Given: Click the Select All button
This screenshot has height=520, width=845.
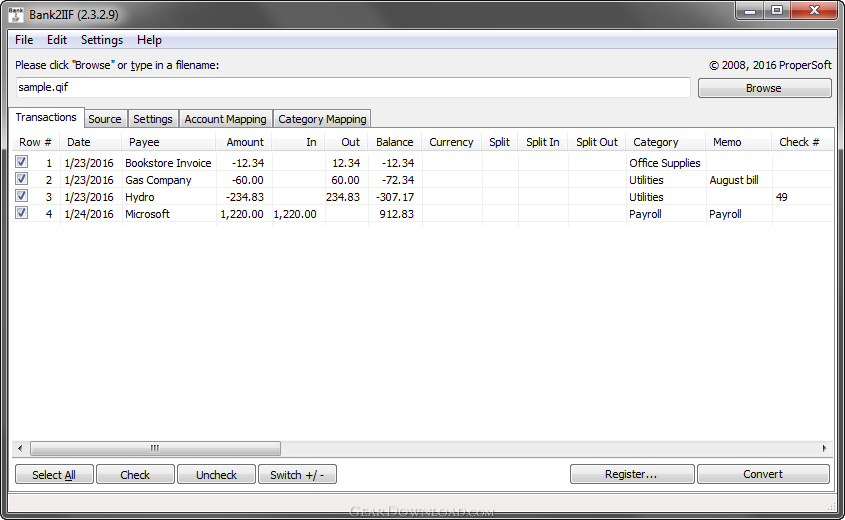Looking at the screenshot, I should point(54,475).
